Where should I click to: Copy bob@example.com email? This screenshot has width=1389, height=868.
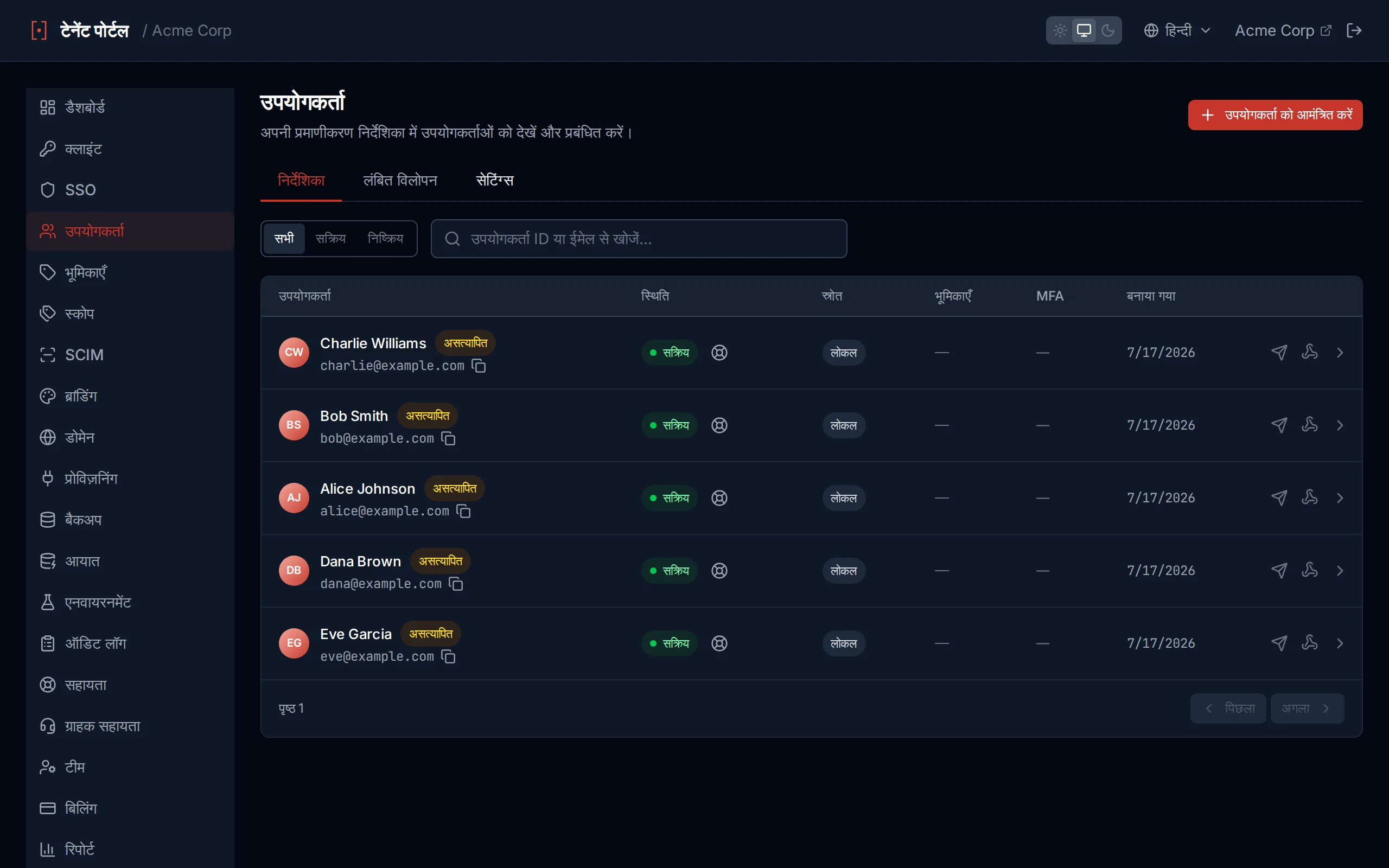(x=448, y=438)
